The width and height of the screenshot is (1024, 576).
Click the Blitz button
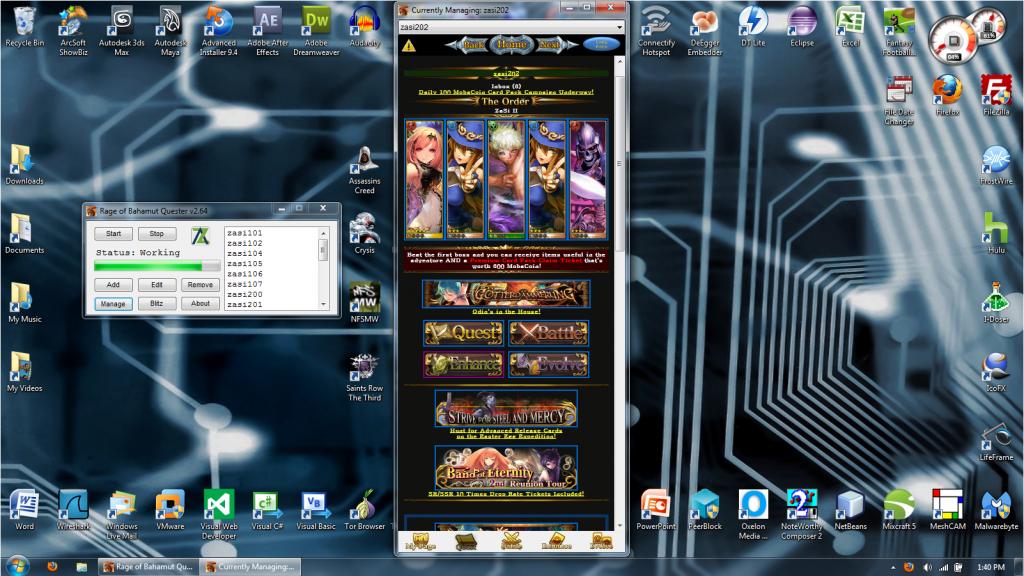point(157,304)
